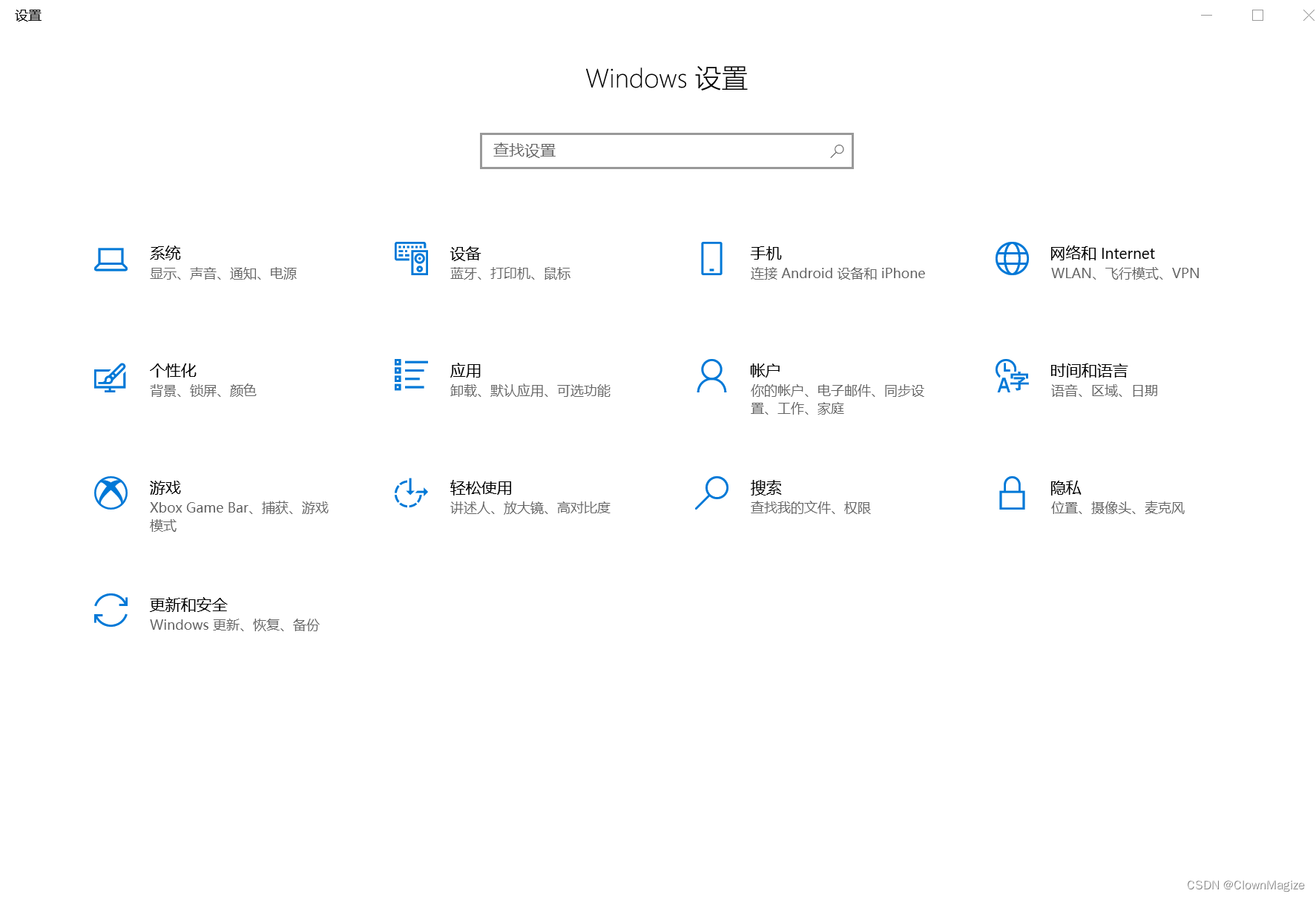This screenshot has height=899, width=1316.
Task: Maximize the 设置 window
Action: [x=1257, y=16]
